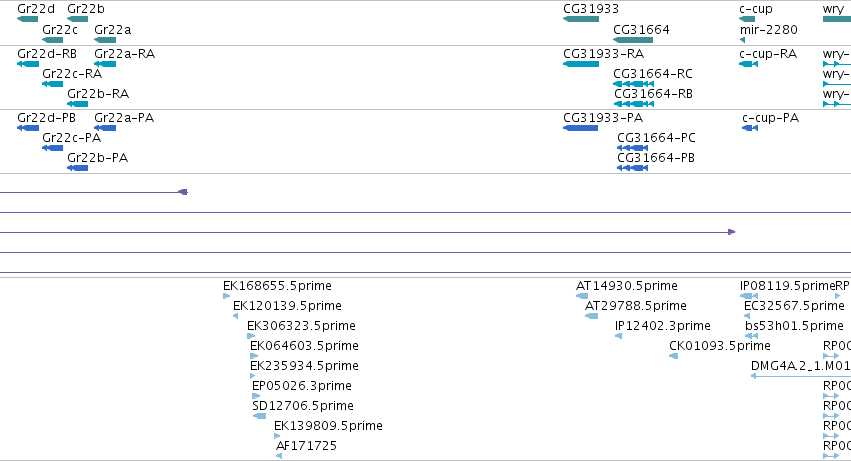
Task: Click the CG31664-RC transcript glyph
Action: tap(633, 84)
